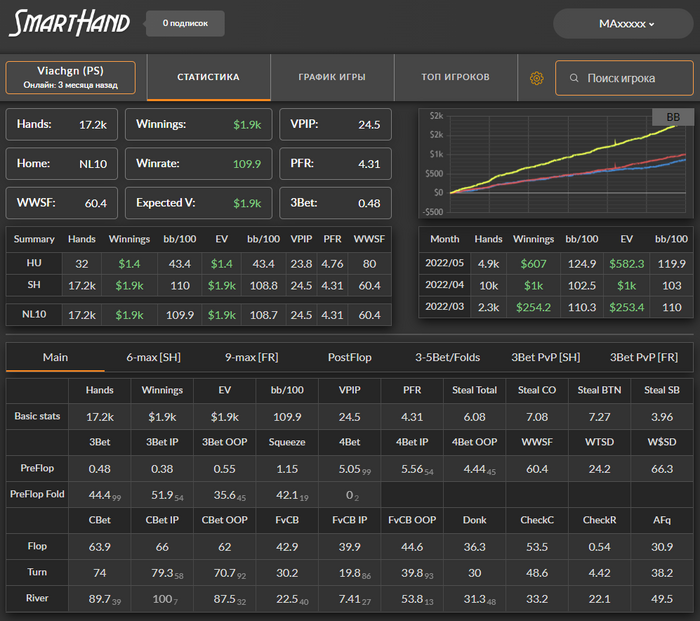Click the Home NL10 summary box
The width and height of the screenshot is (700, 621).
tap(62, 163)
